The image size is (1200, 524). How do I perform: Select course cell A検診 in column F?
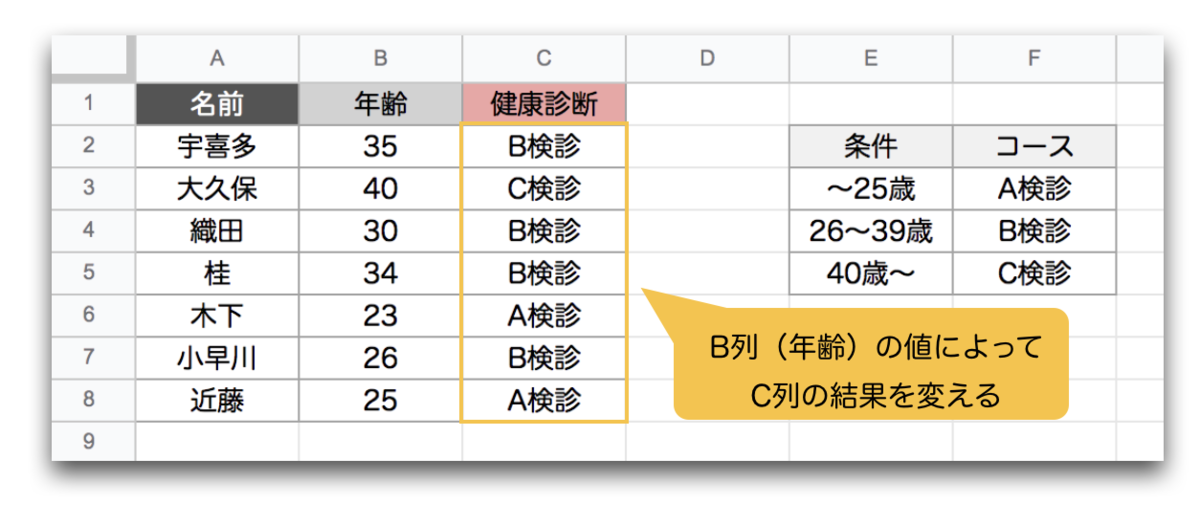[1034, 188]
